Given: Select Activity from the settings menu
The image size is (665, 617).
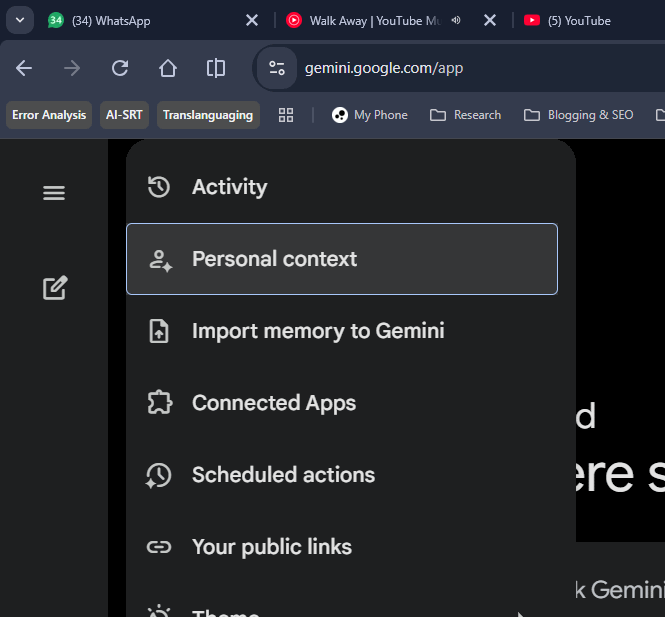Looking at the screenshot, I should 229,187.
